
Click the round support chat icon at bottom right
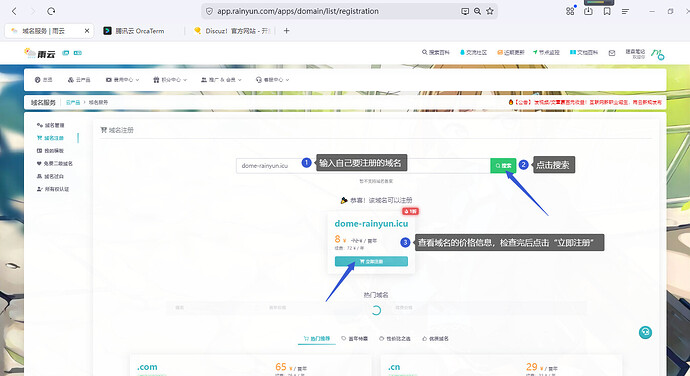pos(645,332)
